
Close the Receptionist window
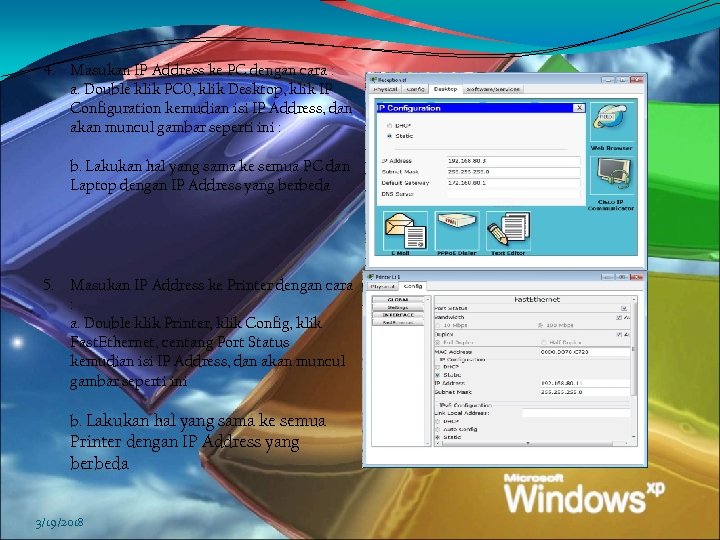[636, 80]
